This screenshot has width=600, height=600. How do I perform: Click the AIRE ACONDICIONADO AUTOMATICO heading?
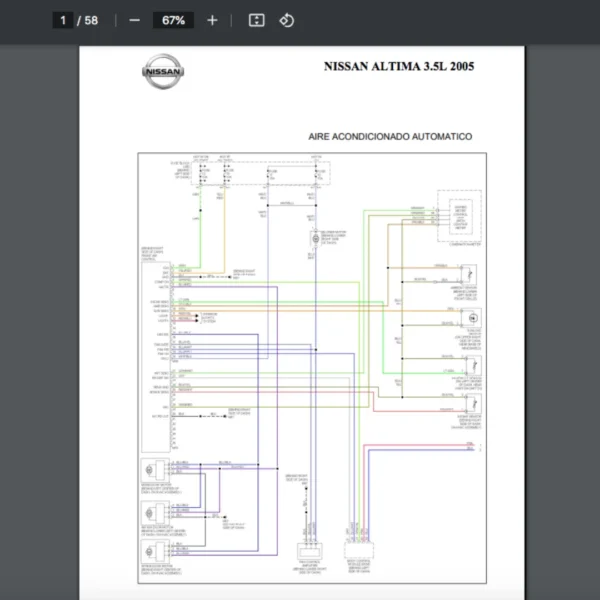(x=390, y=137)
